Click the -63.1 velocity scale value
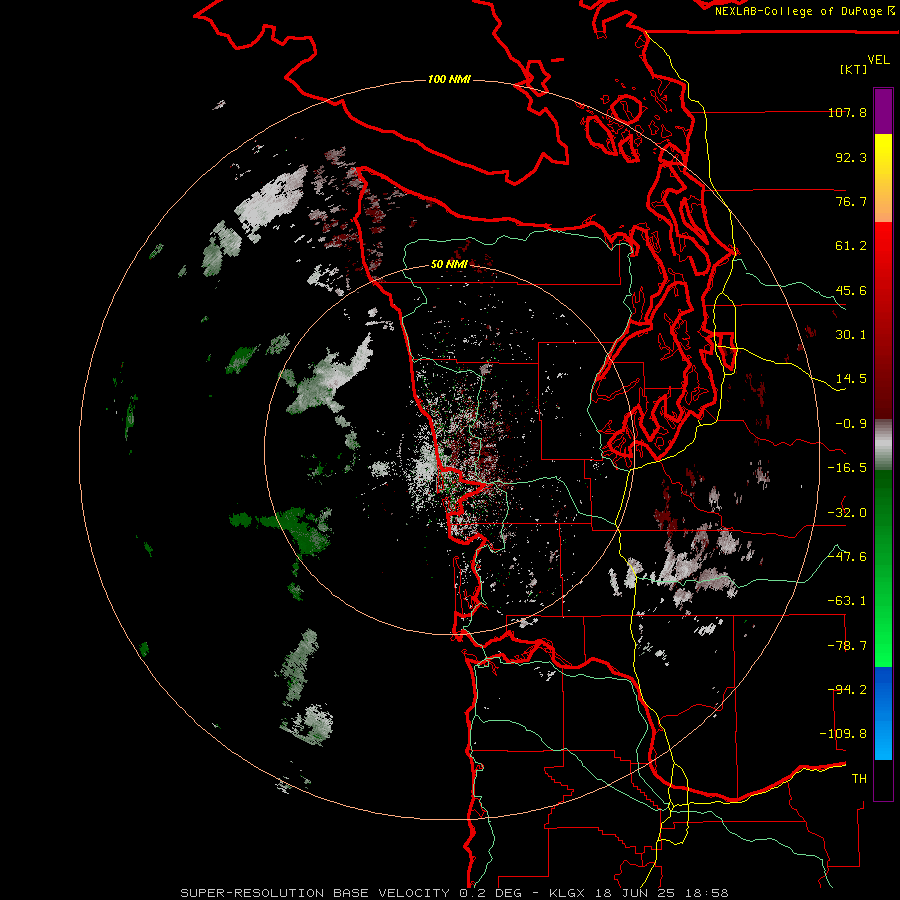Screen dimensions: 900x900 point(847,601)
